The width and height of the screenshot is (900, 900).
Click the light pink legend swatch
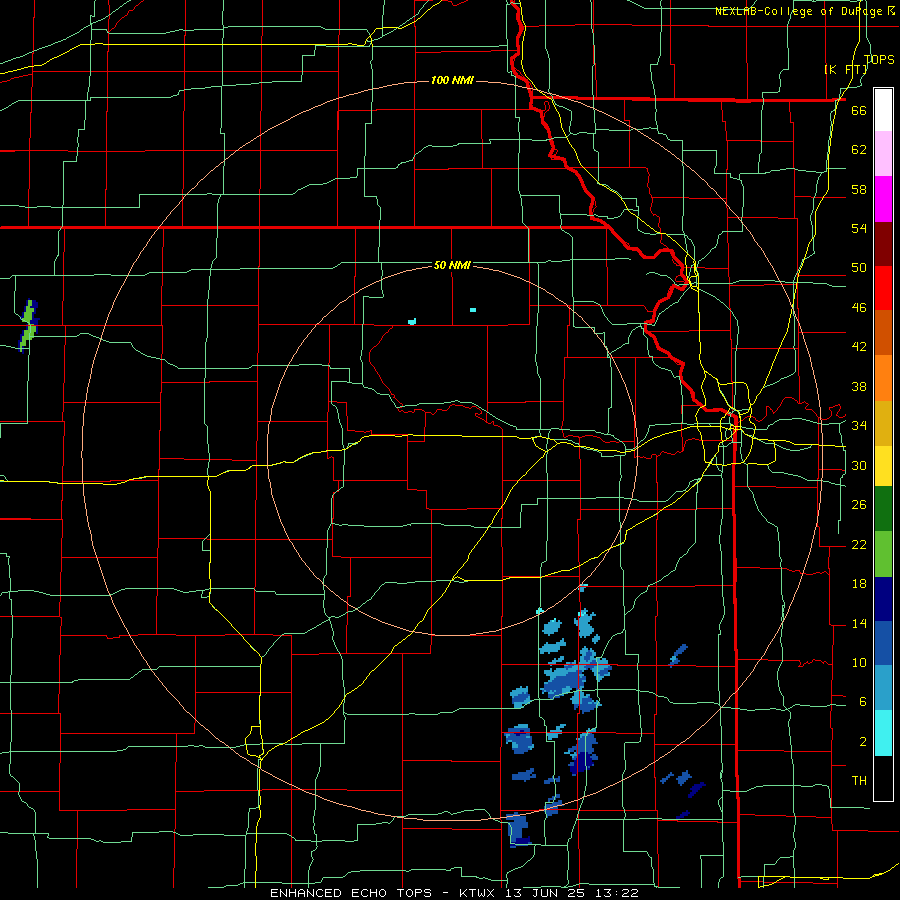(883, 153)
